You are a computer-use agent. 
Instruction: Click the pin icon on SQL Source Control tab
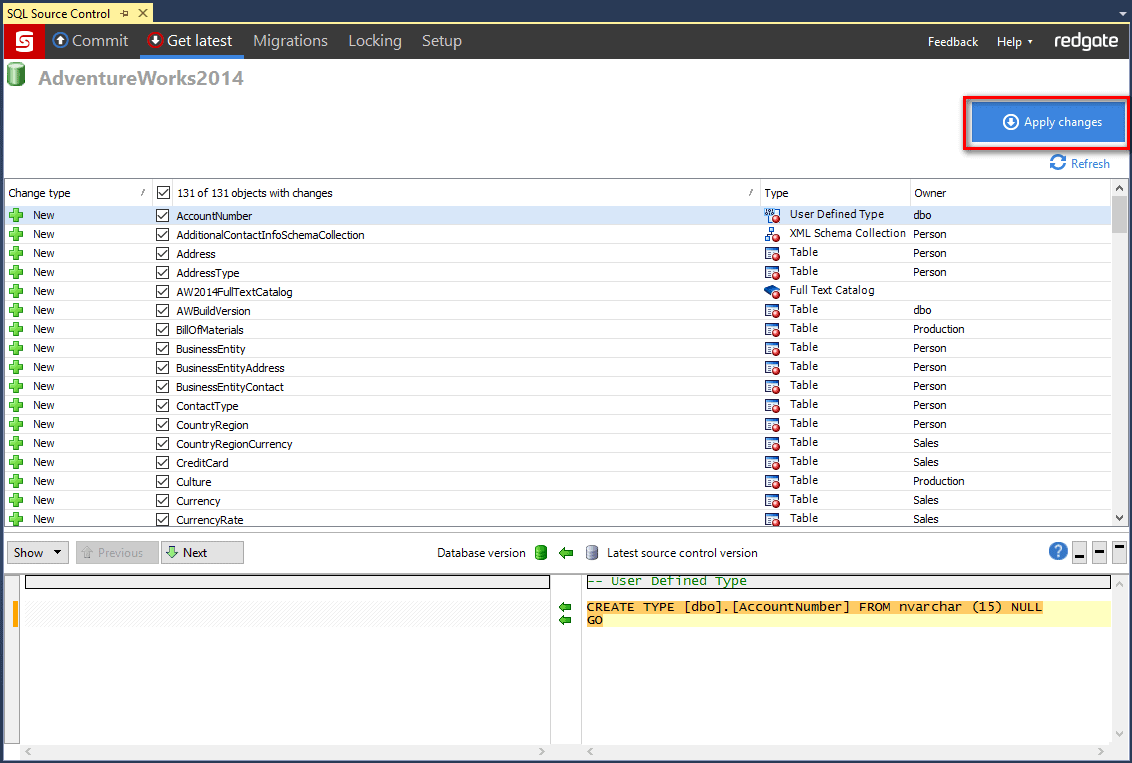click(x=124, y=14)
